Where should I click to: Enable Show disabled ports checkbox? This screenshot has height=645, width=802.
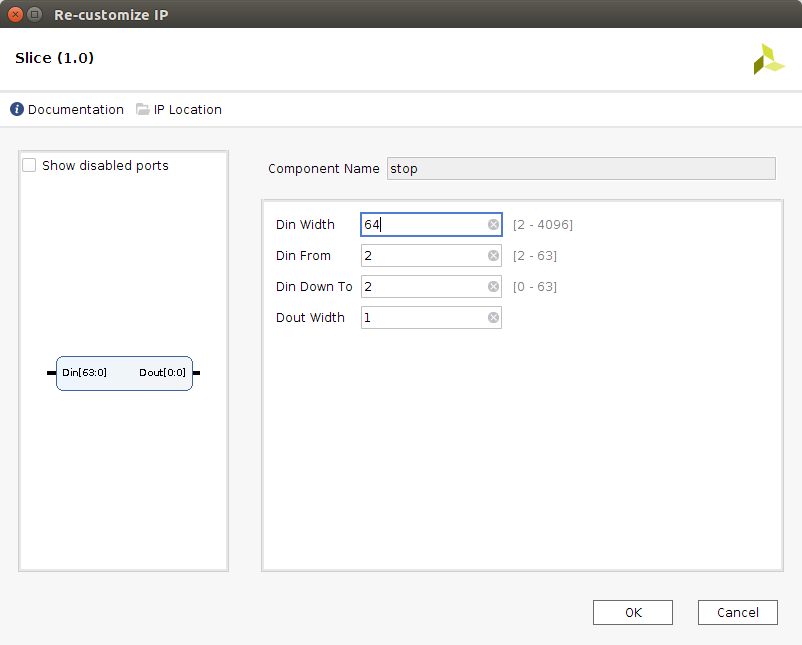(30, 166)
